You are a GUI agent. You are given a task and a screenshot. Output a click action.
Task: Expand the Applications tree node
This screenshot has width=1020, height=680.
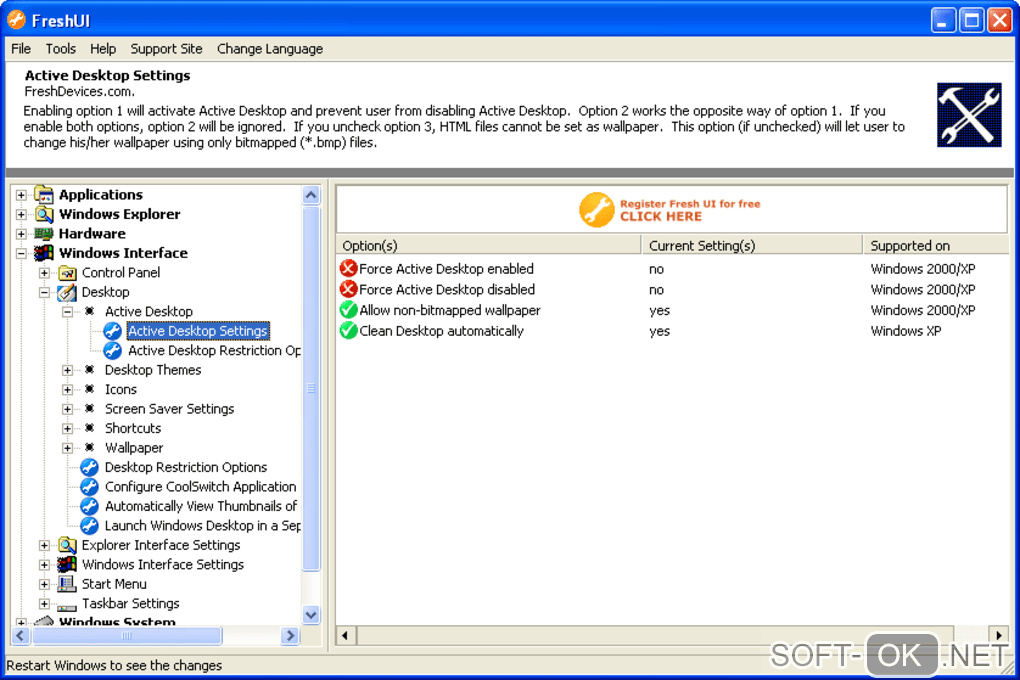21,195
